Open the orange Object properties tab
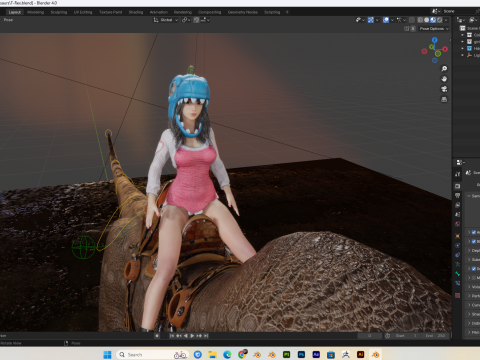480x360 pixels. point(458,236)
